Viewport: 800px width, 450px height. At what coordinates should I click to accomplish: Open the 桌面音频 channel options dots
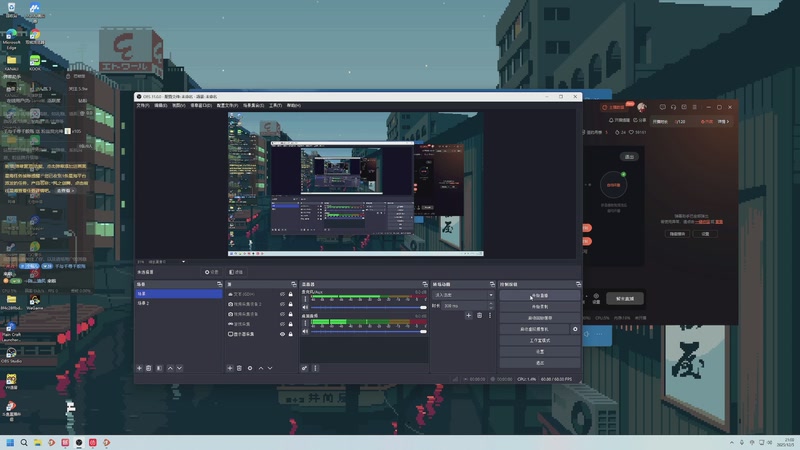305,323
